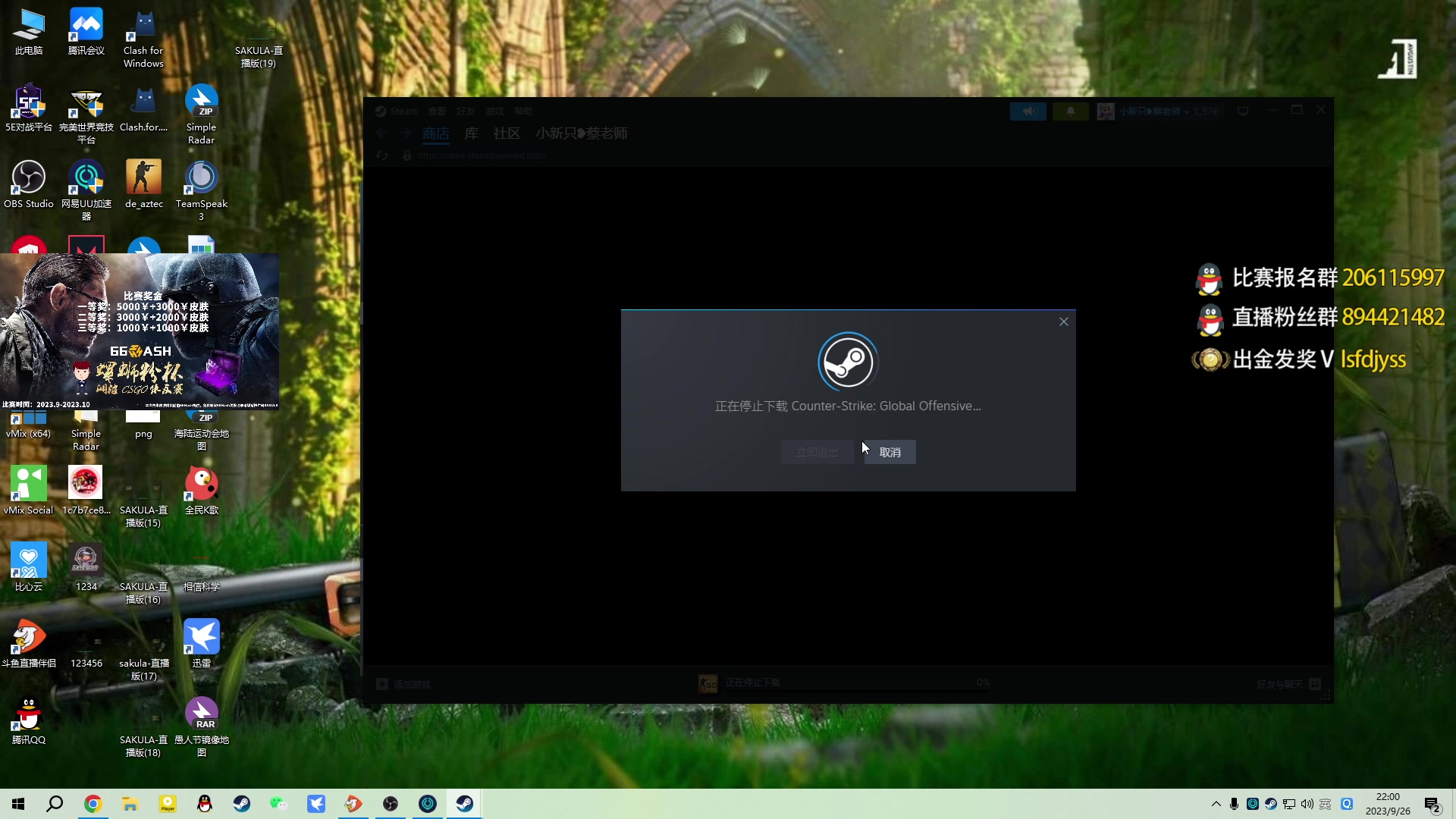Screen dimensions: 1456x819
Task: Select 迅雷 desktop shortcut
Action: tap(201, 644)
